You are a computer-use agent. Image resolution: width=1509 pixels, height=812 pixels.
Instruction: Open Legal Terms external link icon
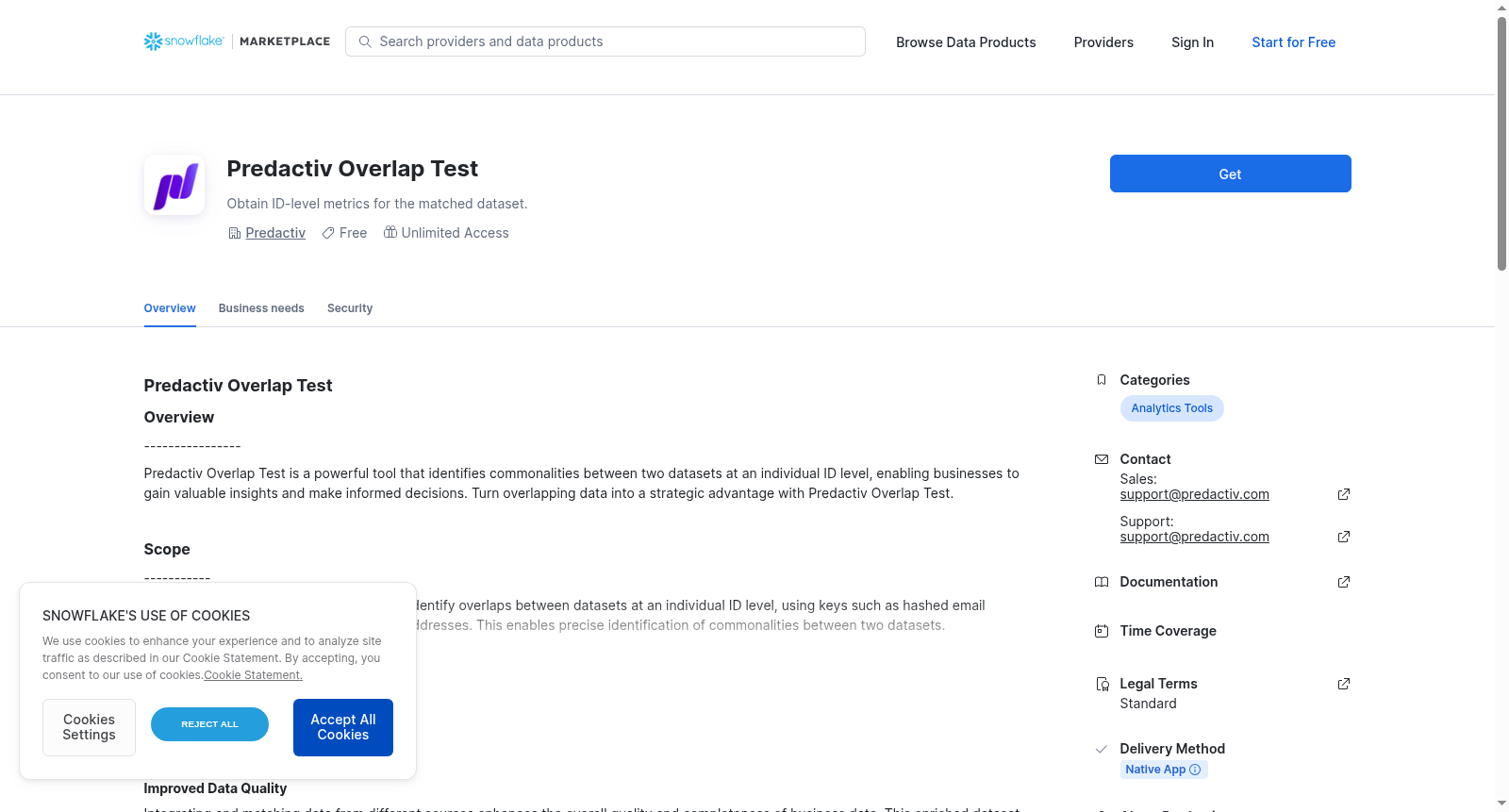1344,684
